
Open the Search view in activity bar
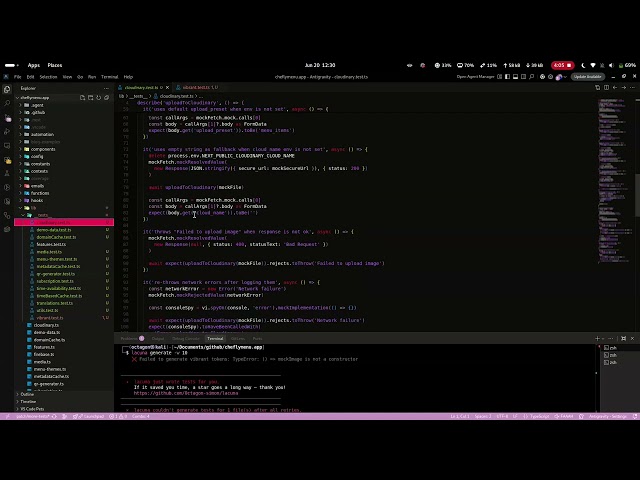click(x=7, y=103)
